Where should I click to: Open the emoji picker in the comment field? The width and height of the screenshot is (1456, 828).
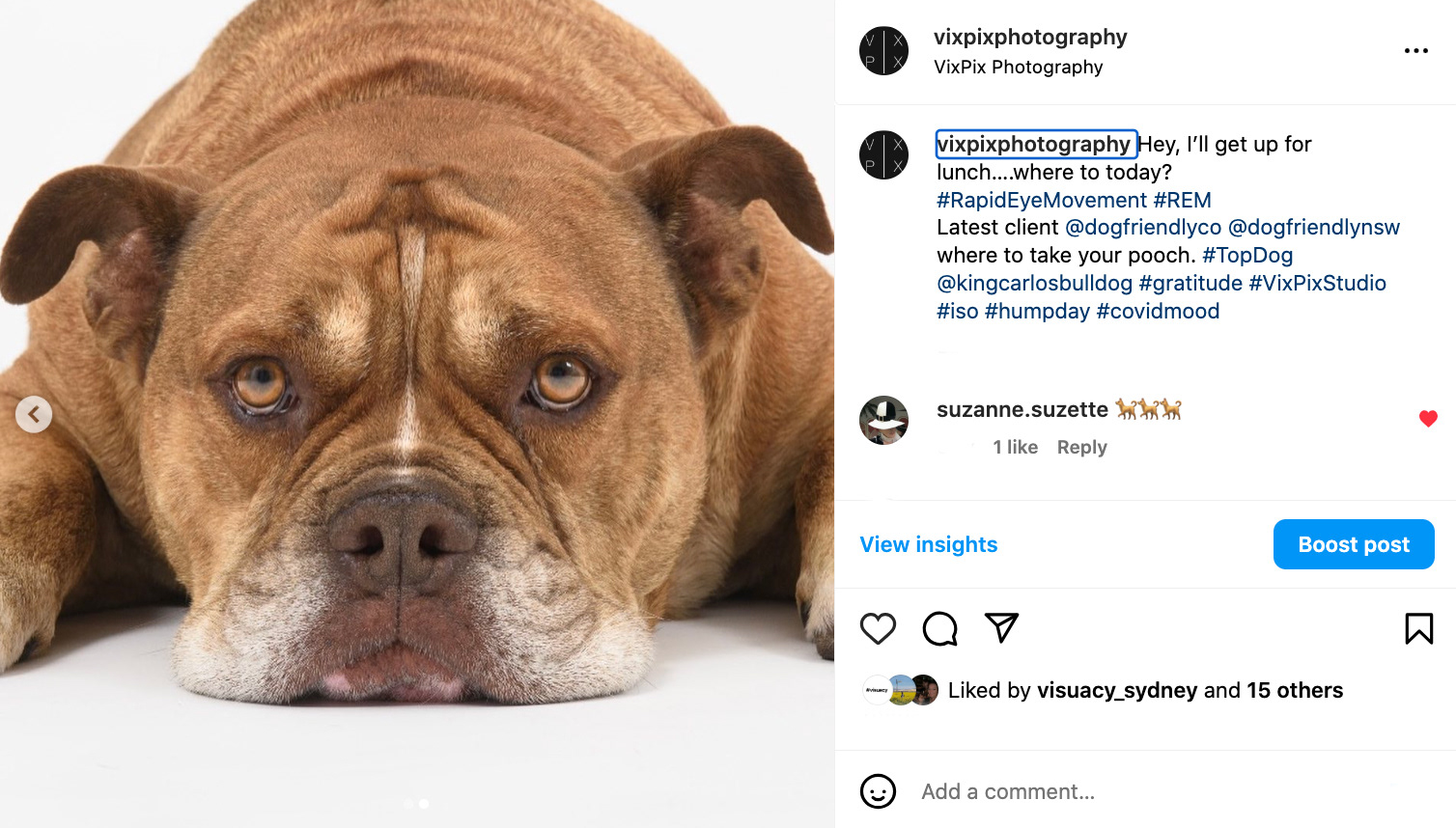(878, 791)
